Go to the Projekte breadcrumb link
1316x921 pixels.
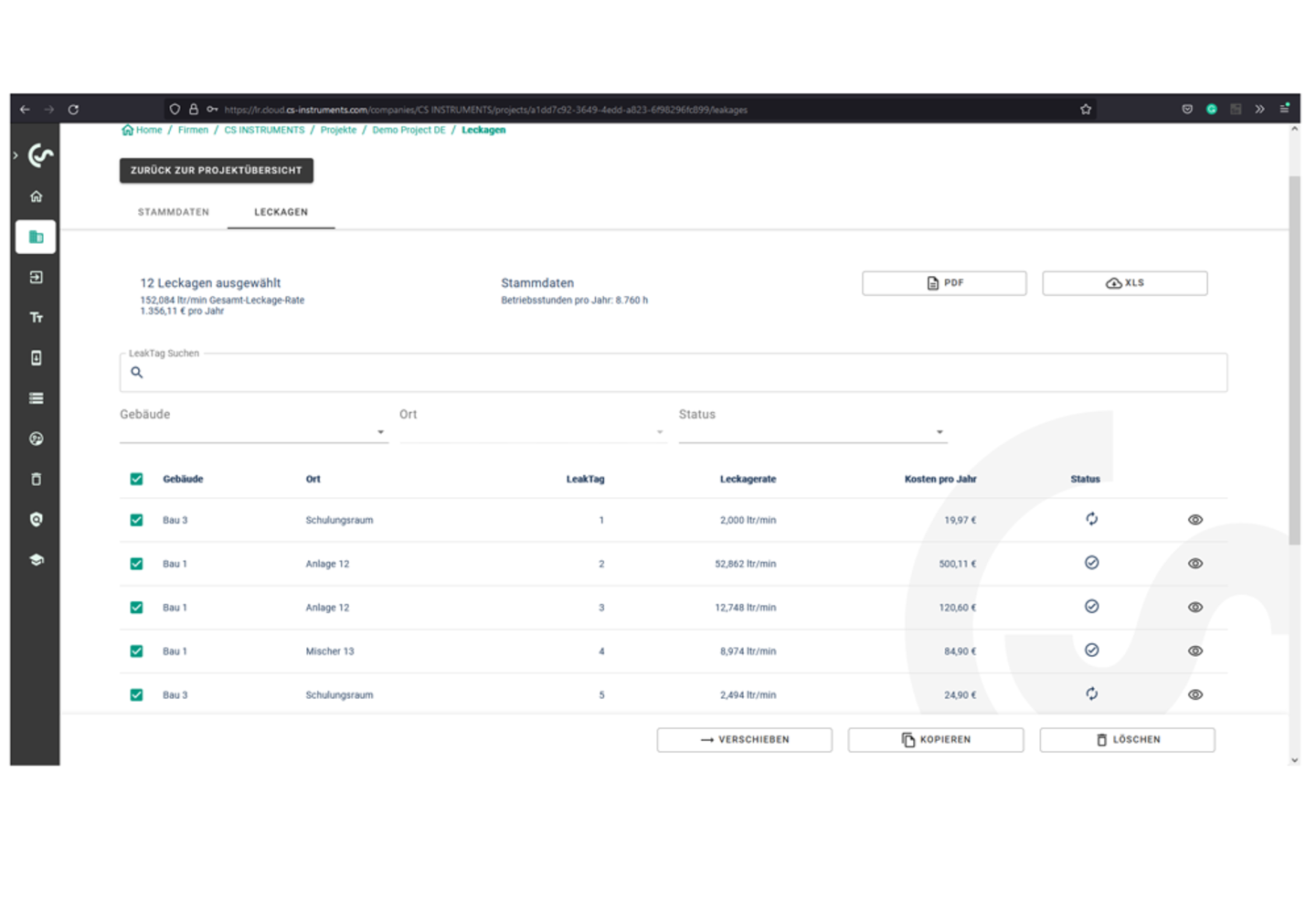[x=338, y=130]
